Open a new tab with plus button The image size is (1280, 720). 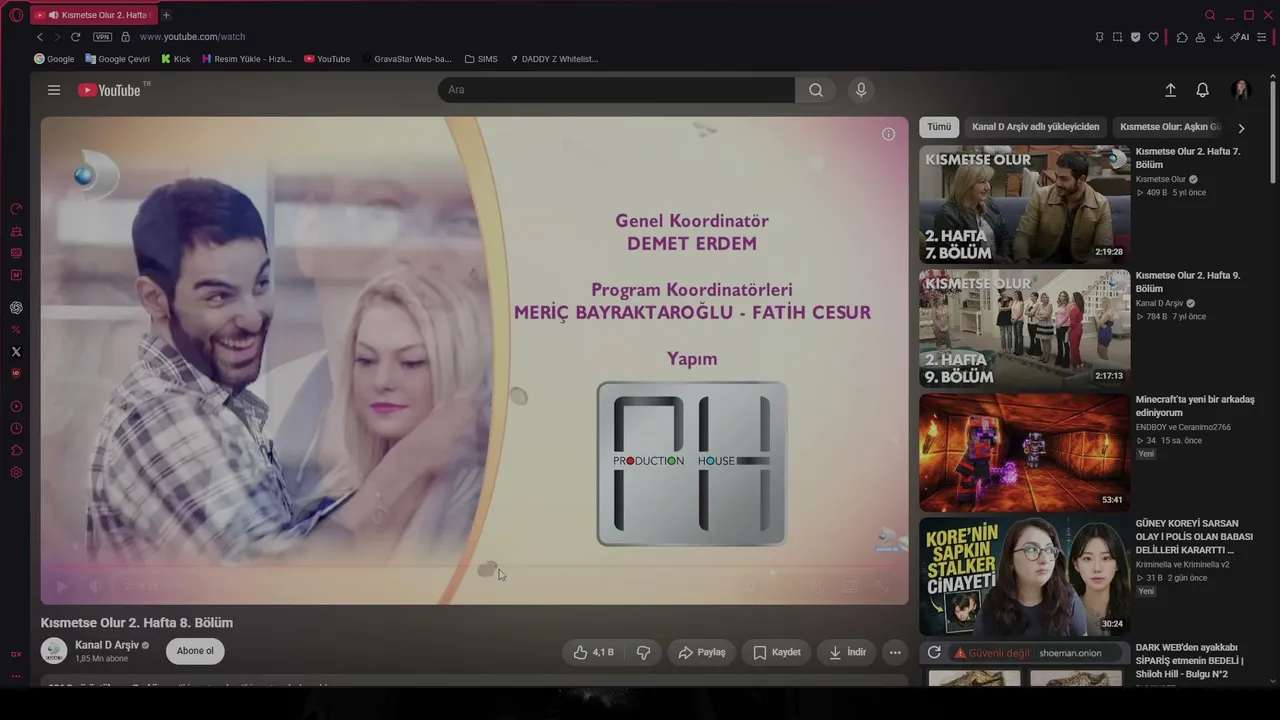(166, 15)
